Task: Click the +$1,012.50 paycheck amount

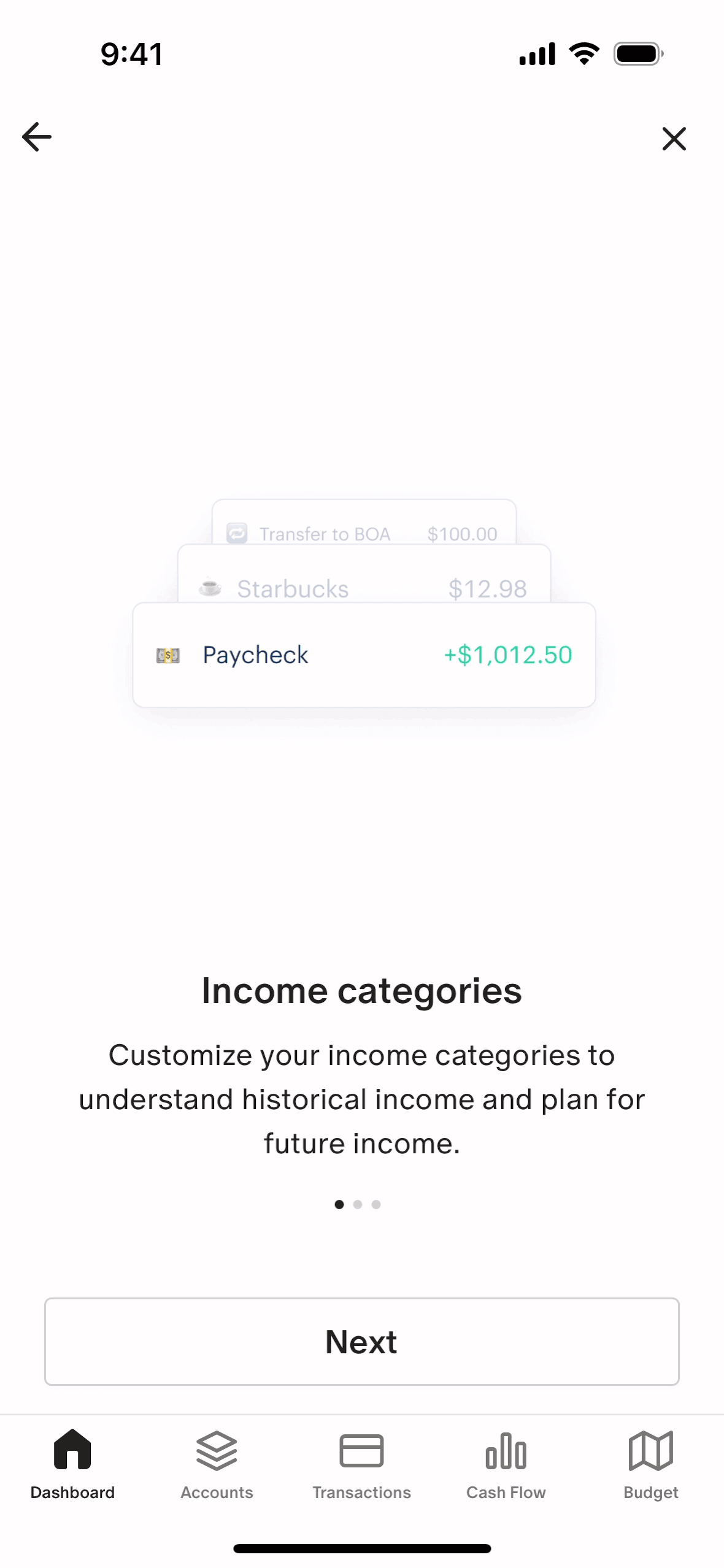Action: coord(508,655)
